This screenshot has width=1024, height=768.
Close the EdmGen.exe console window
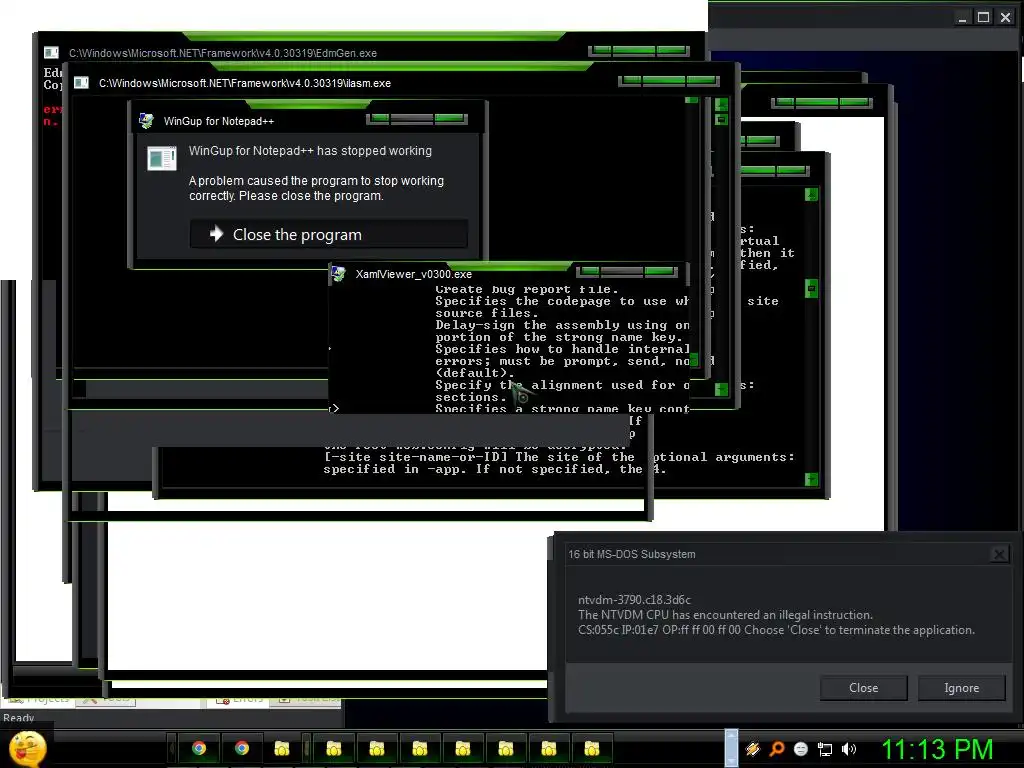tap(672, 50)
